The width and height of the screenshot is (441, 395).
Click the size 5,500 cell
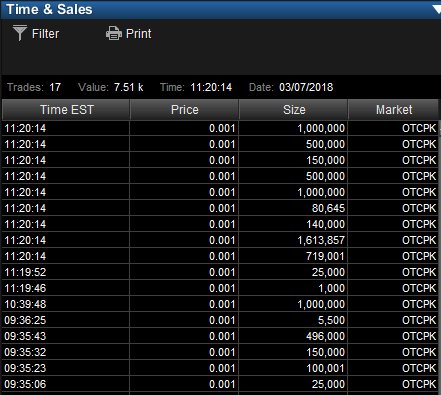[293, 320]
